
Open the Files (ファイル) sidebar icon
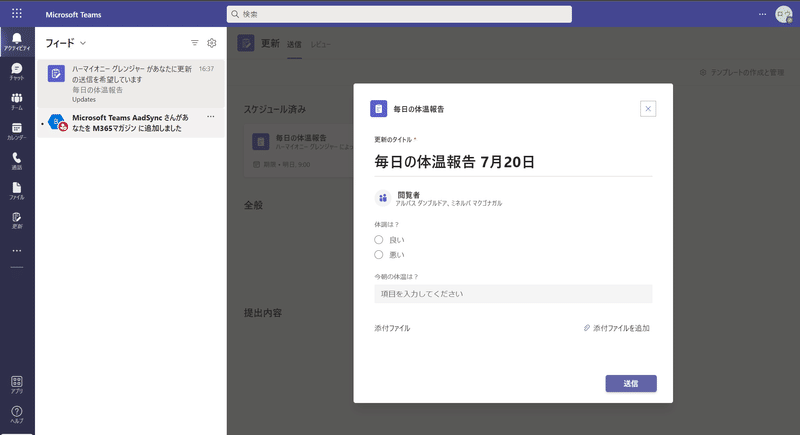pyautogui.click(x=17, y=191)
